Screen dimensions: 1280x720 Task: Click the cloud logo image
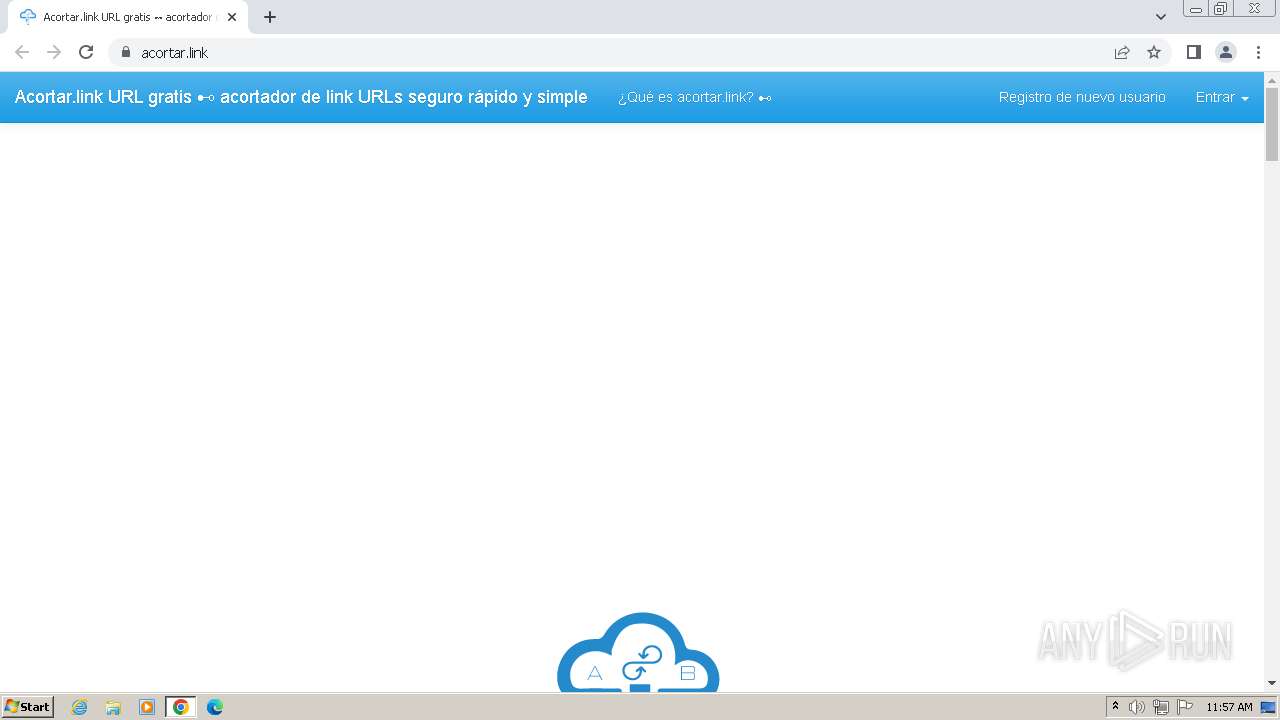(x=638, y=652)
